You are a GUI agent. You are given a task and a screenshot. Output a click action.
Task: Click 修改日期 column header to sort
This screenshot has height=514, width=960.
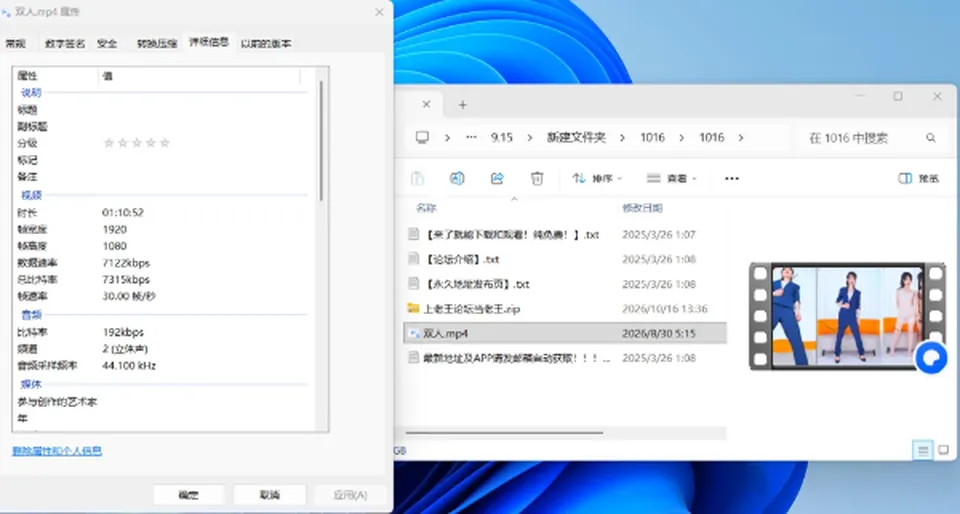click(x=642, y=208)
